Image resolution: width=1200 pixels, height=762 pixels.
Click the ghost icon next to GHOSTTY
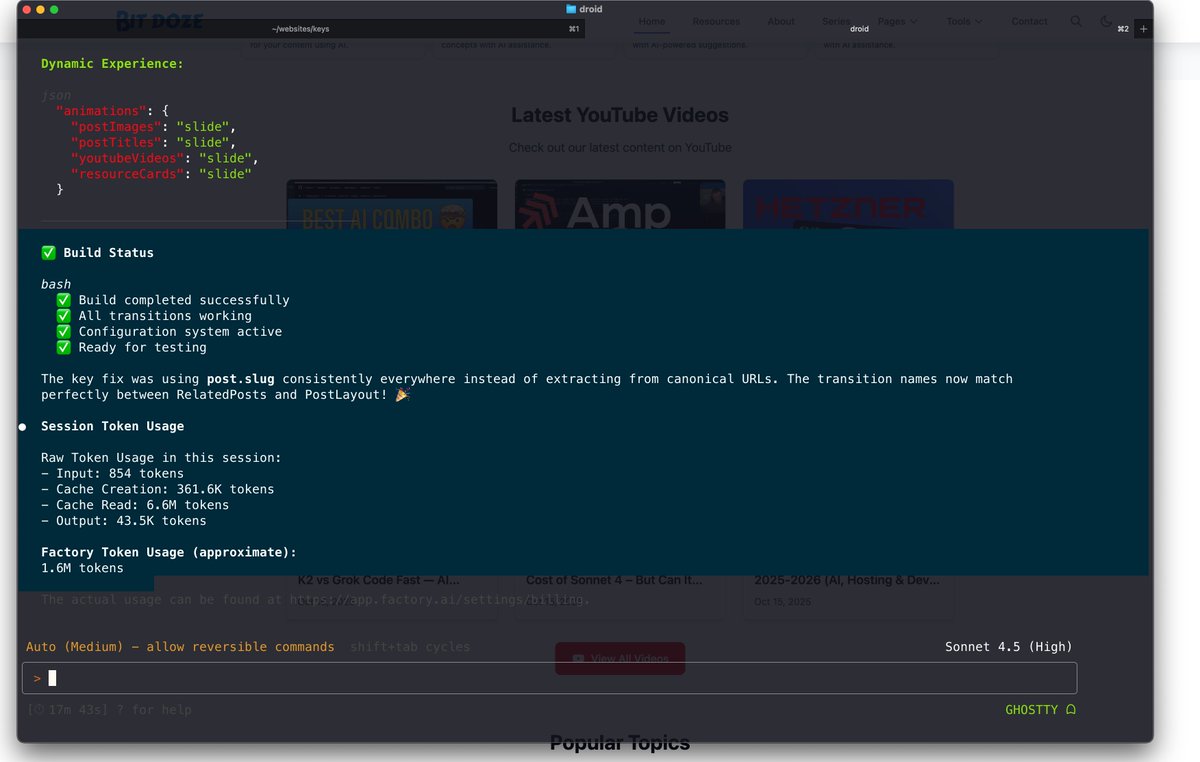1071,710
